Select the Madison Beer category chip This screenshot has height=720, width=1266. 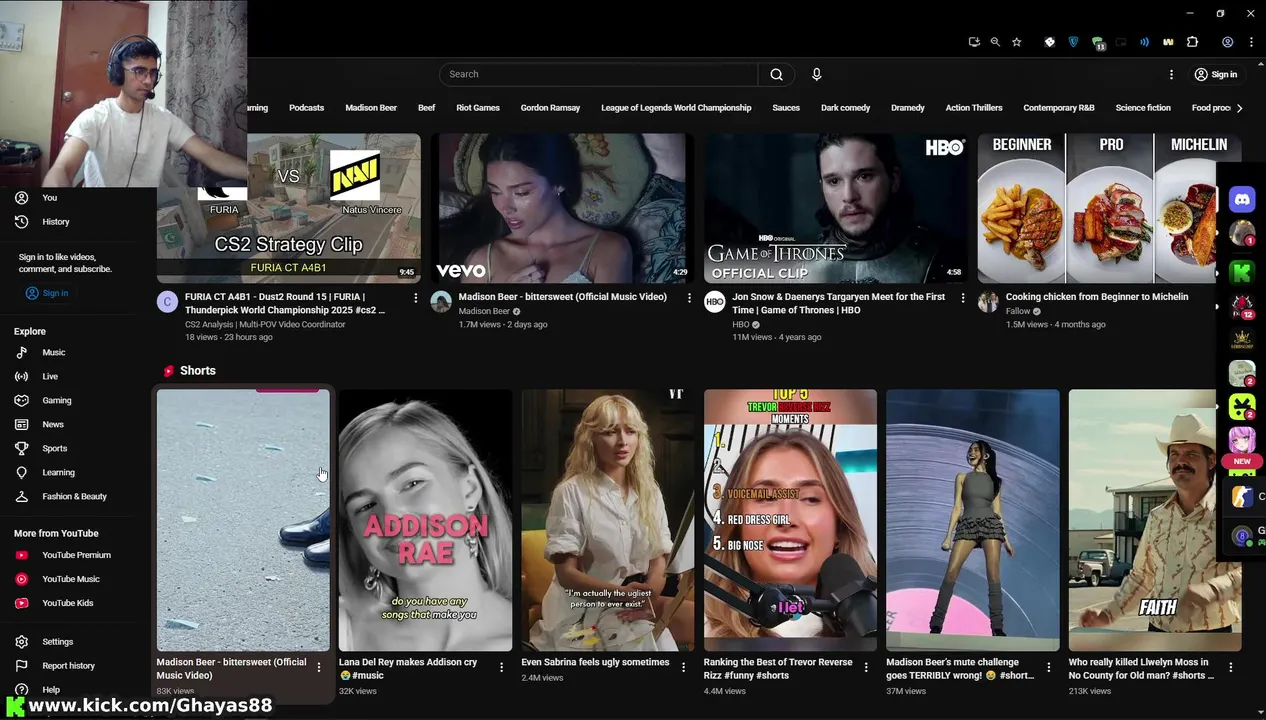pyautogui.click(x=371, y=108)
